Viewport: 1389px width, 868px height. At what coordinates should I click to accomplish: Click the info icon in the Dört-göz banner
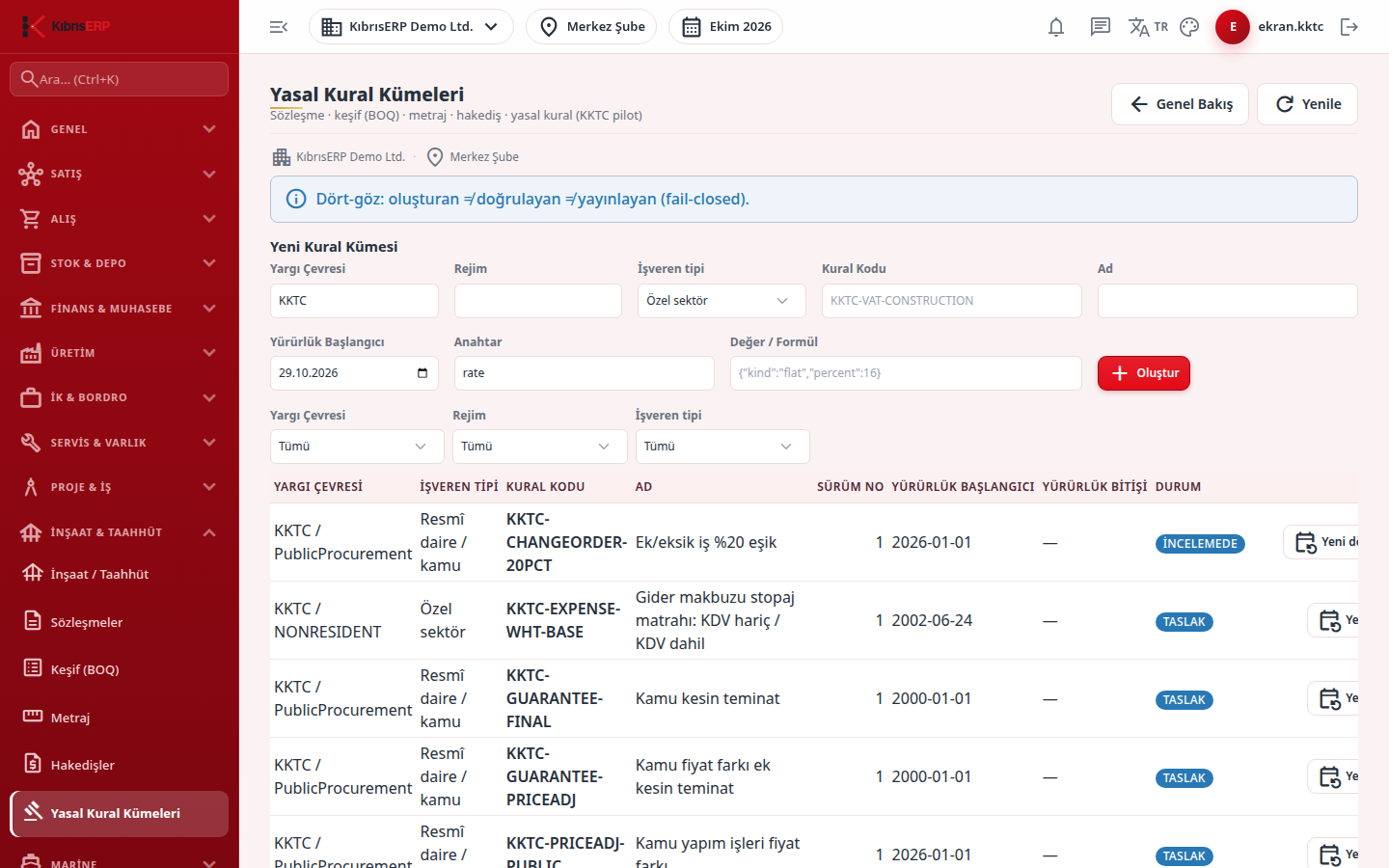coord(297,200)
